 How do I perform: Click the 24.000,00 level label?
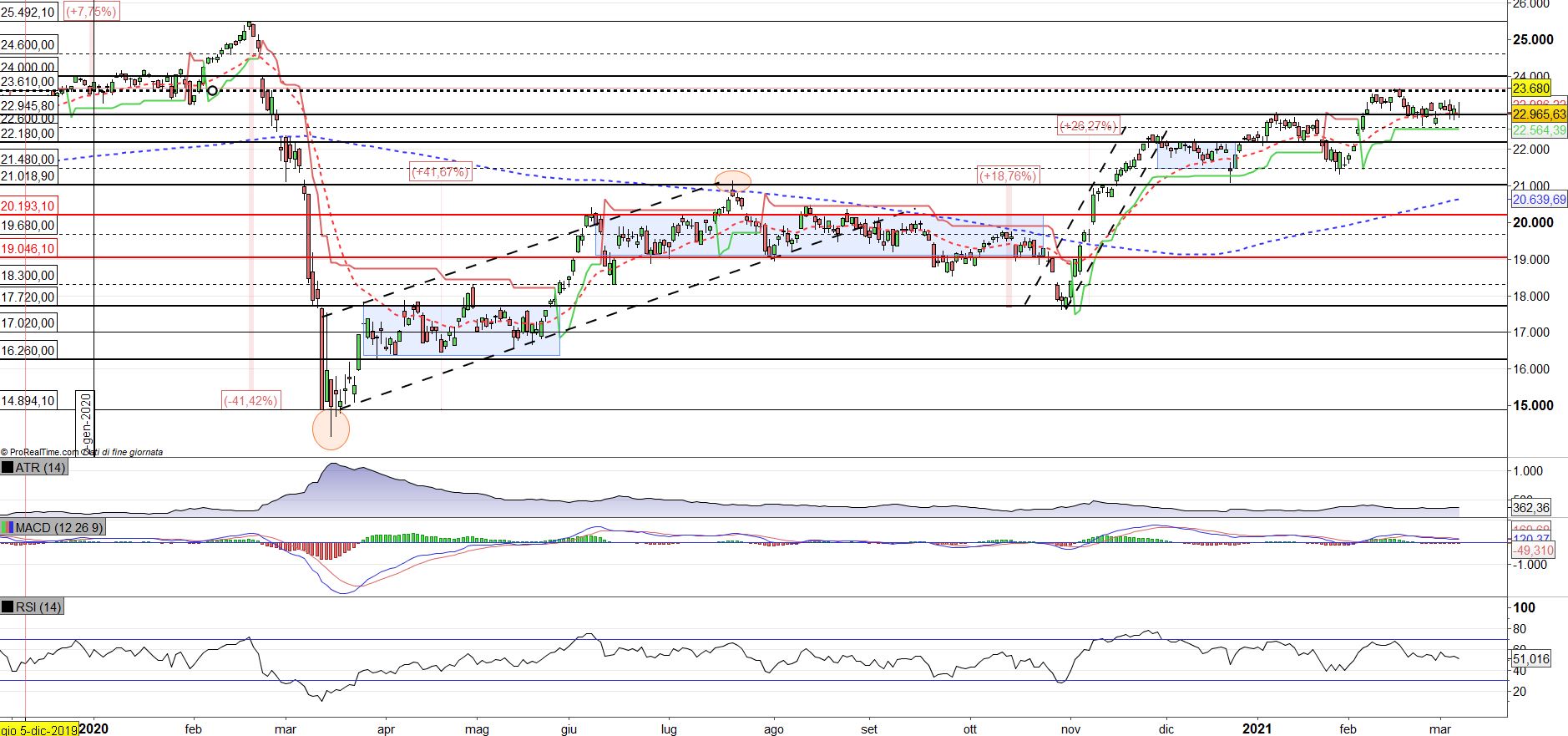pyautogui.click(x=28, y=68)
